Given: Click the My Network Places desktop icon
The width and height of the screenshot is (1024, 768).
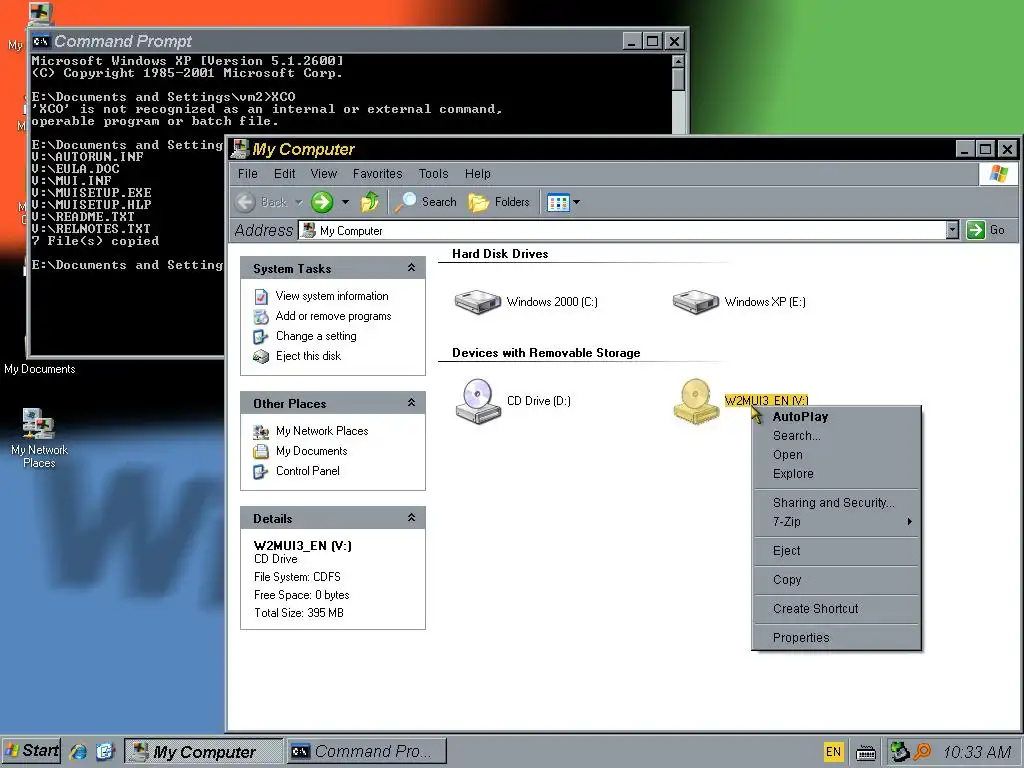Looking at the screenshot, I should coord(39,423).
